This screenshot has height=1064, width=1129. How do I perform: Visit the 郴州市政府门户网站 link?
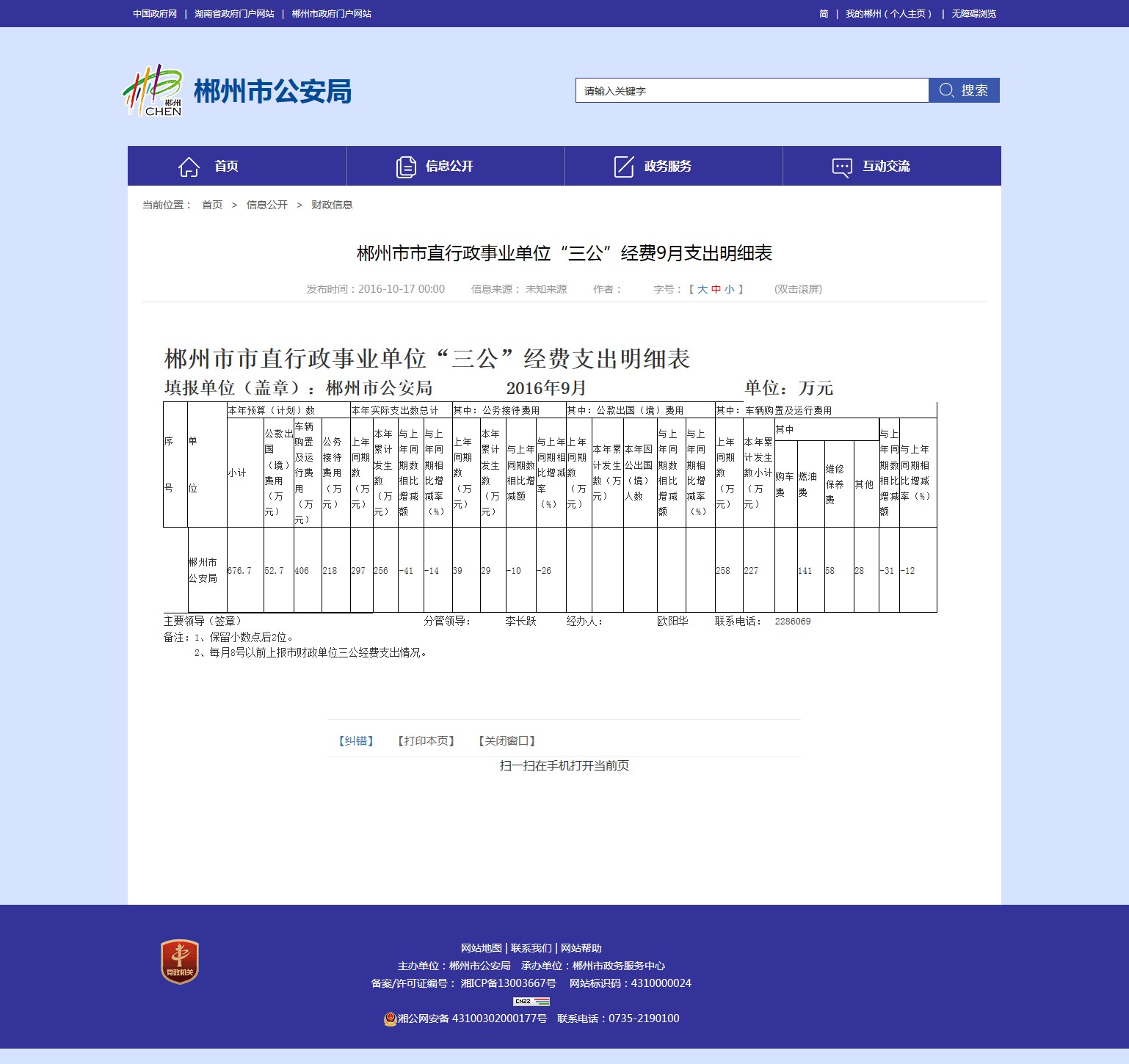point(332,14)
